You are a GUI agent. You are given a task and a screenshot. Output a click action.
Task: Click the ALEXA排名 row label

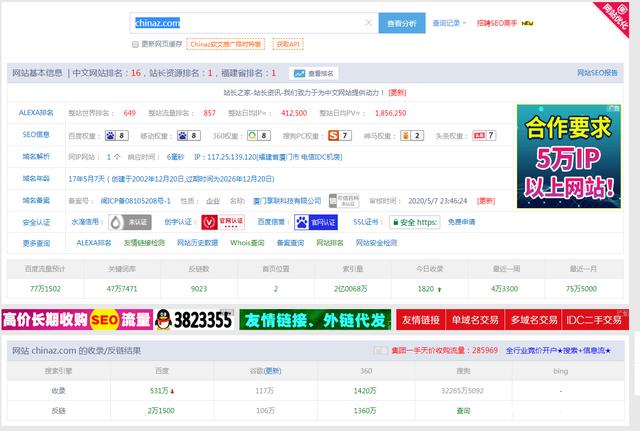click(x=36, y=113)
